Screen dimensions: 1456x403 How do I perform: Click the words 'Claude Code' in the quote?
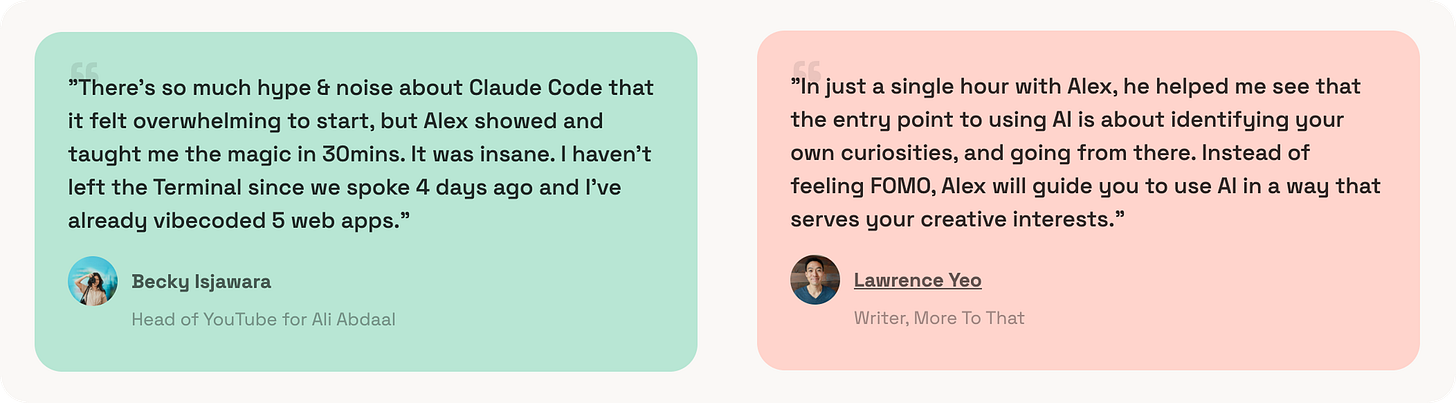tap(525, 88)
